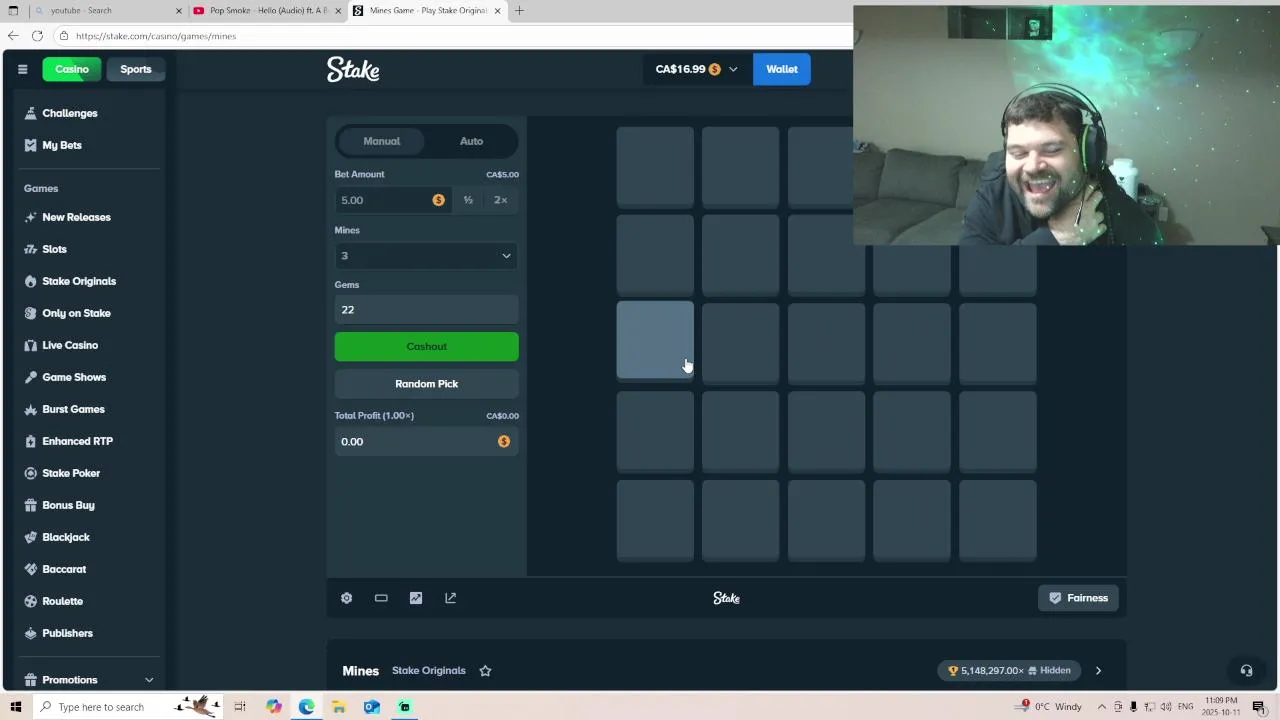Image resolution: width=1280 pixels, height=720 pixels.
Task: Click the Burst Games icon
Action: (x=30, y=409)
